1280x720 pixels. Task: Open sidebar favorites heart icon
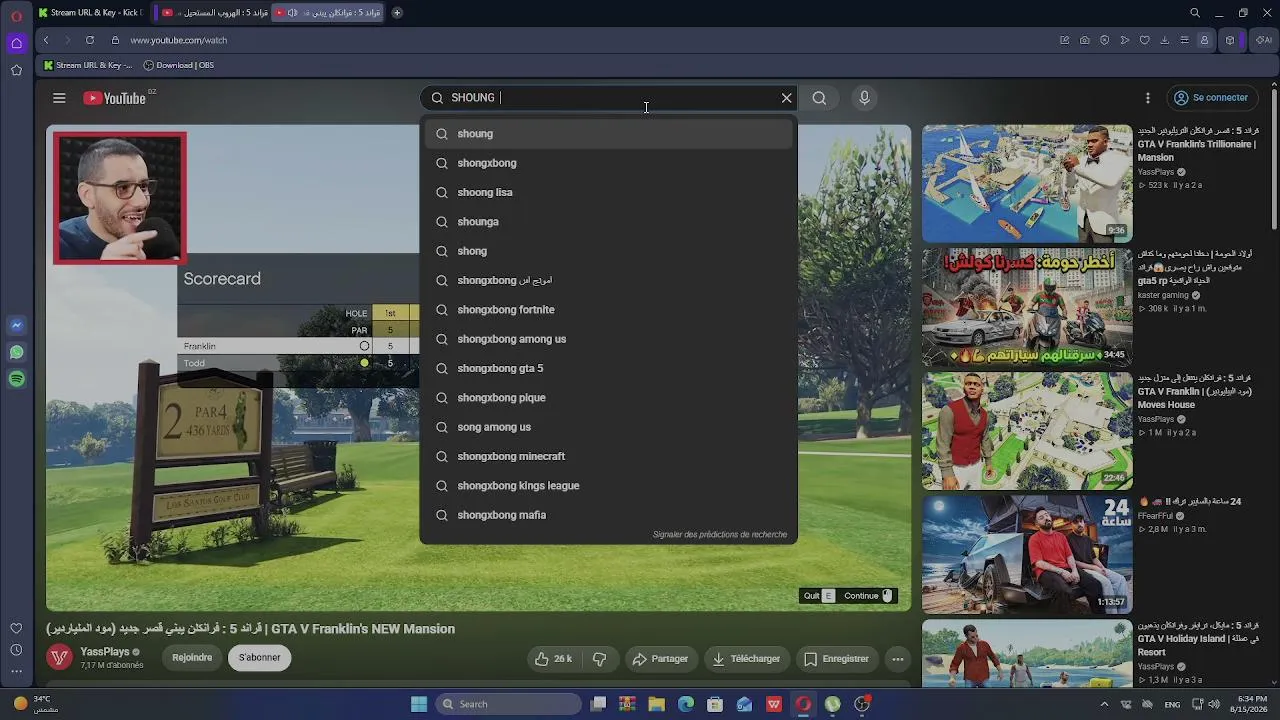click(16, 628)
